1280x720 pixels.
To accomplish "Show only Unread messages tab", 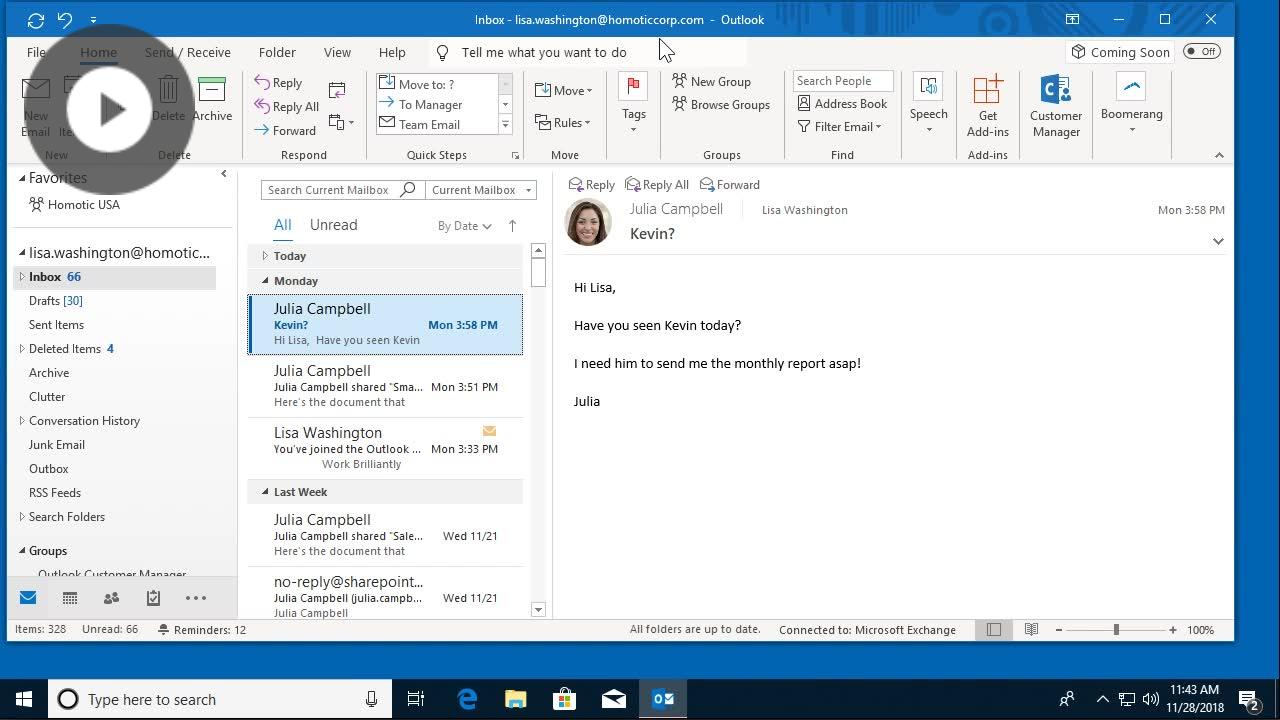I will tap(333, 225).
